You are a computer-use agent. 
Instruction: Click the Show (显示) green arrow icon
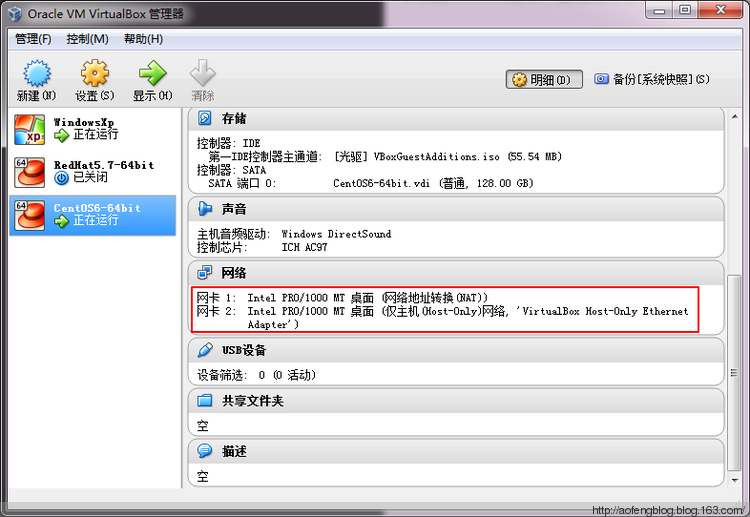tap(153, 74)
